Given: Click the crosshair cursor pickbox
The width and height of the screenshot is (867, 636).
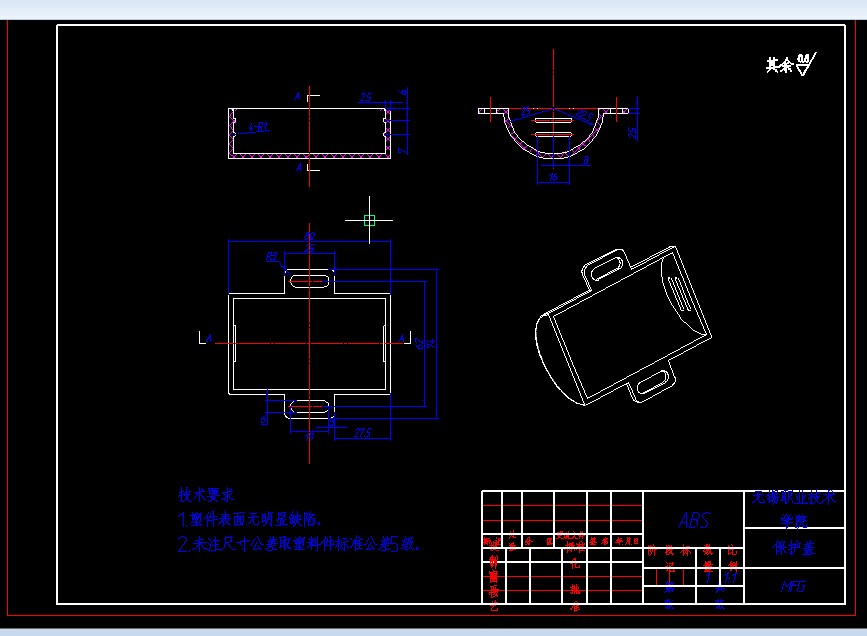Looking at the screenshot, I should [369, 220].
